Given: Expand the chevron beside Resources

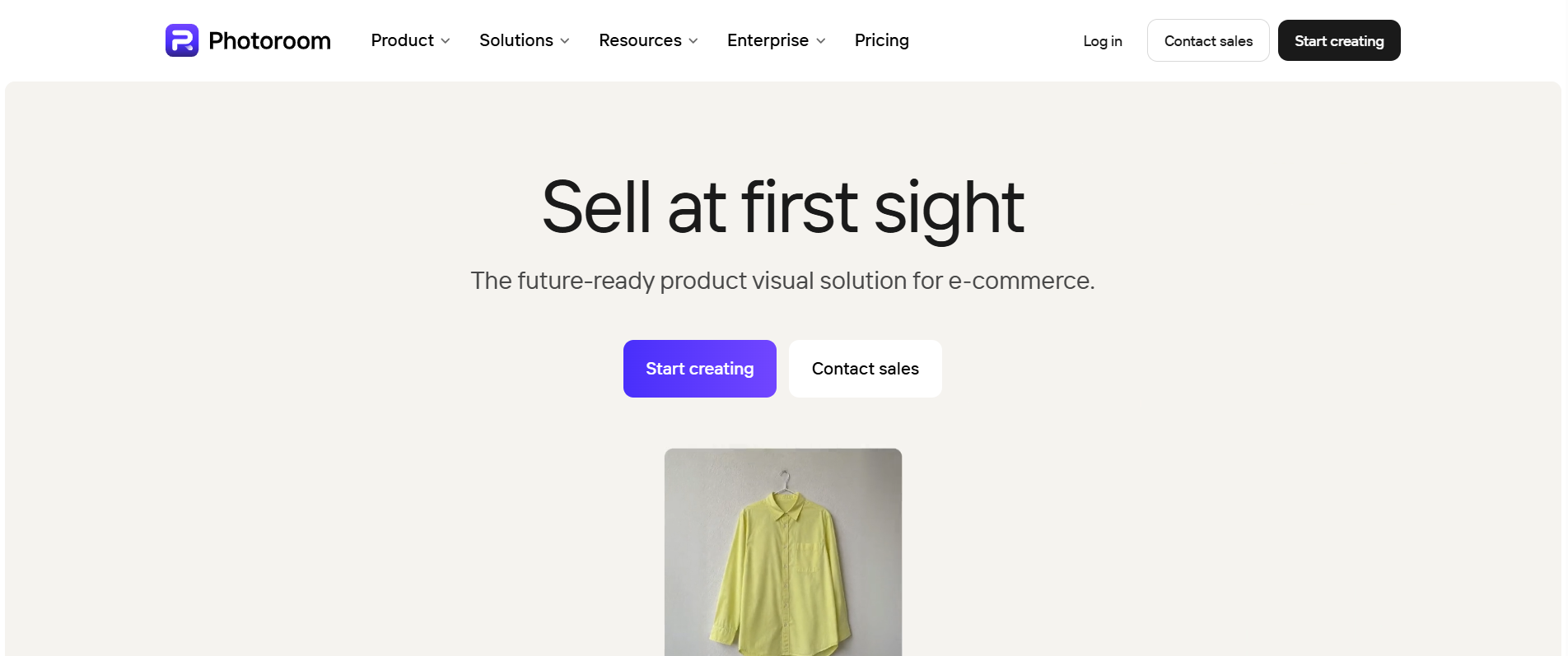Looking at the screenshot, I should [x=693, y=41].
